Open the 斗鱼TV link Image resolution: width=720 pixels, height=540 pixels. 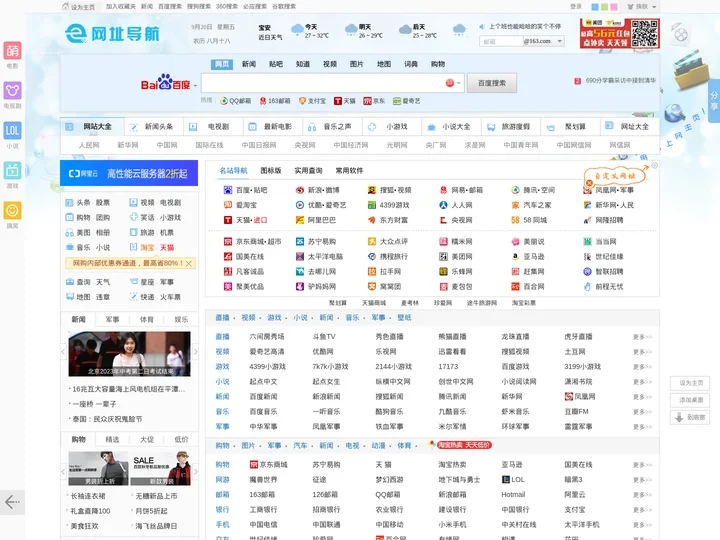[x=324, y=337]
